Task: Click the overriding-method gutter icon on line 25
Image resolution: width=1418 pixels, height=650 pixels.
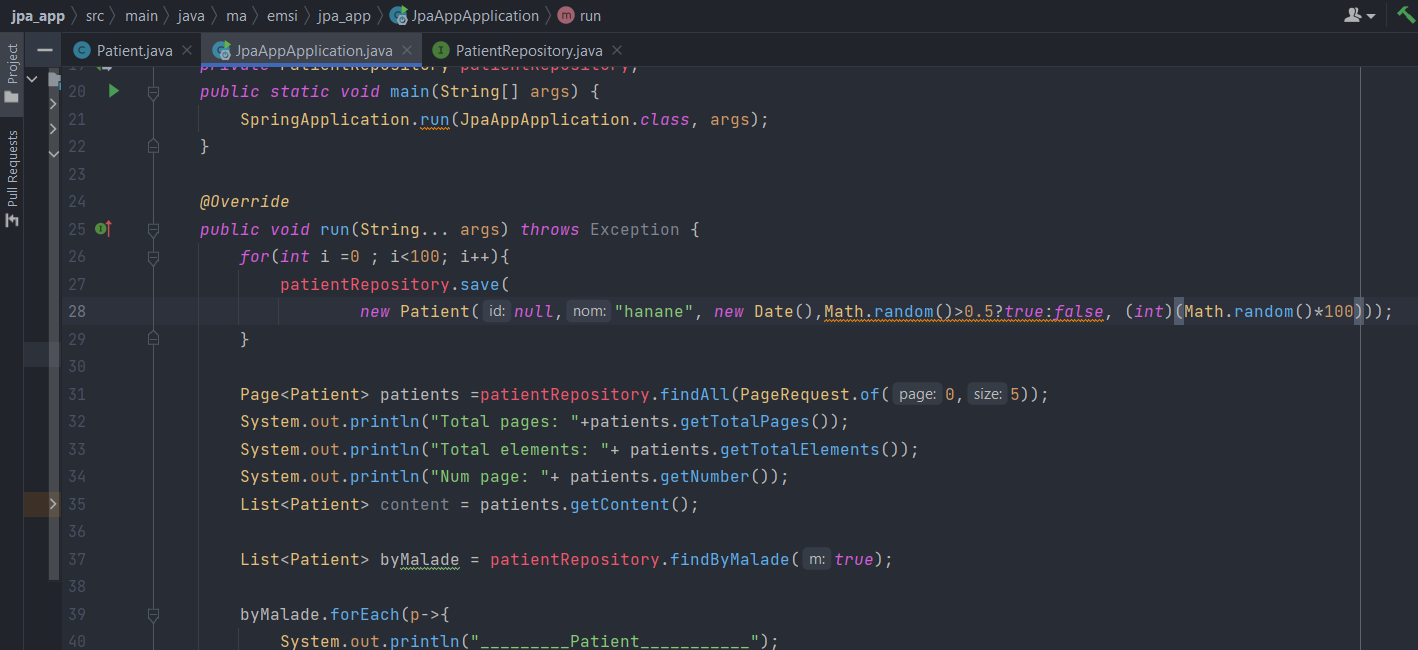Action: point(101,228)
